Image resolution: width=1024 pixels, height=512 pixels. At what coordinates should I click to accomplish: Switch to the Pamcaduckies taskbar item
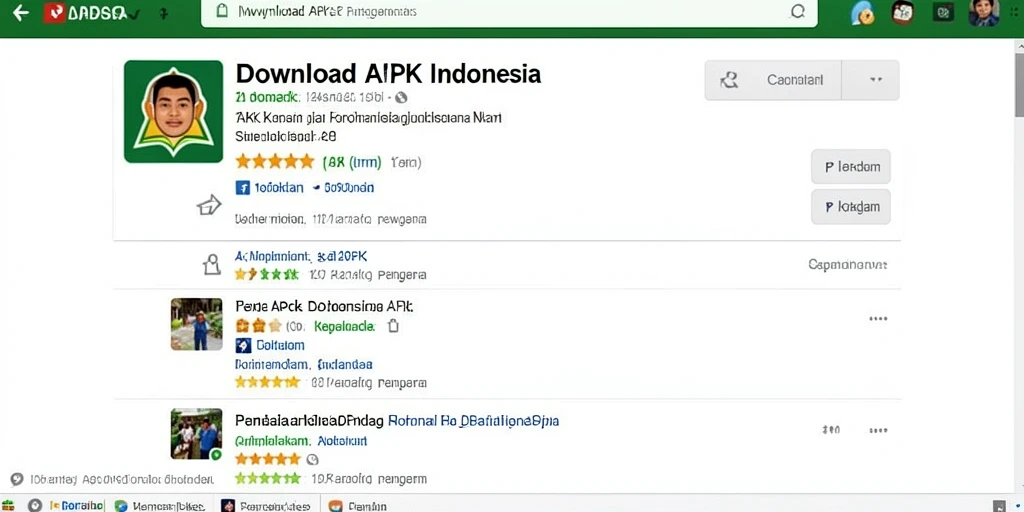[x=266, y=505]
